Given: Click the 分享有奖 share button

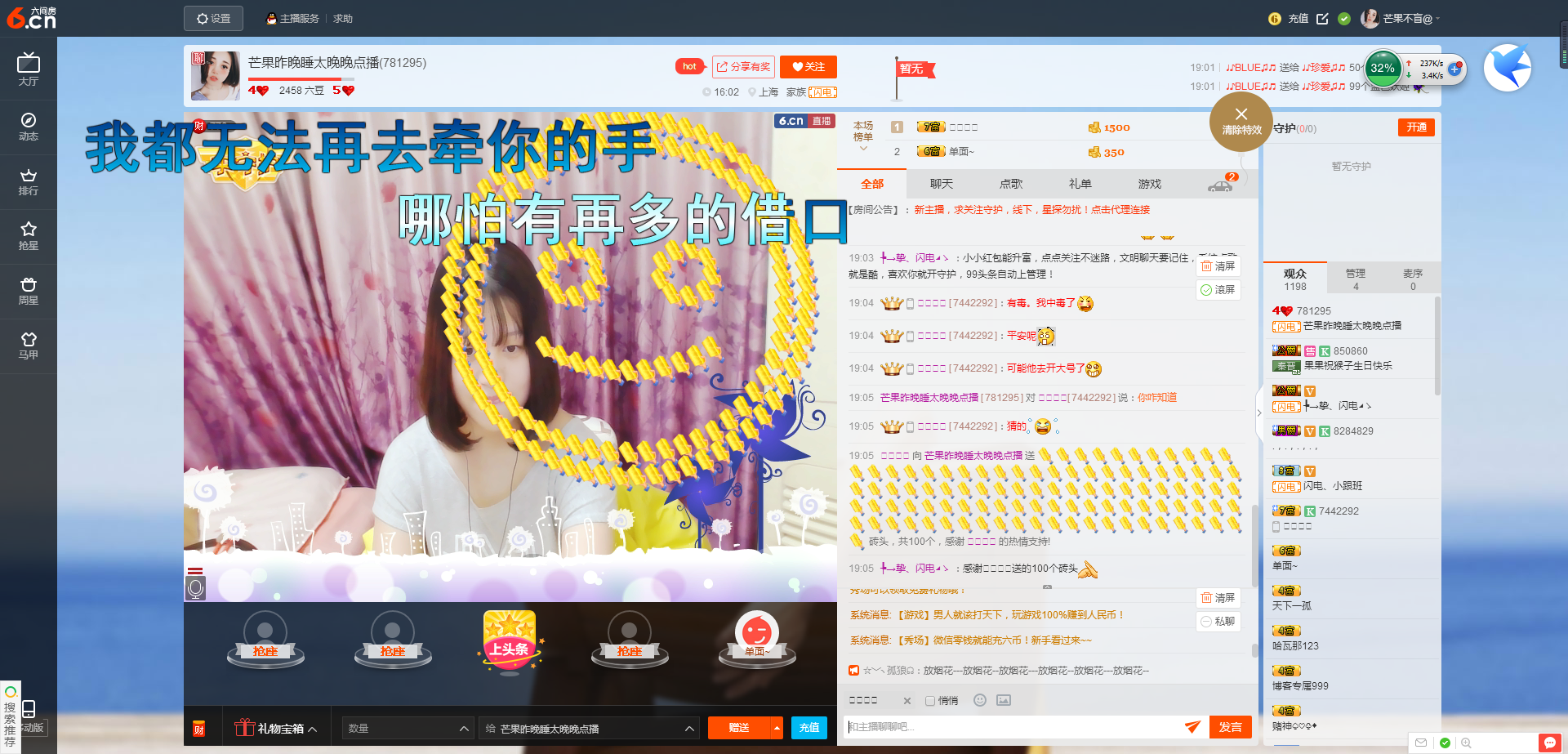Looking at the screenshot, I should pyautogui.click(x=743, y=67).
